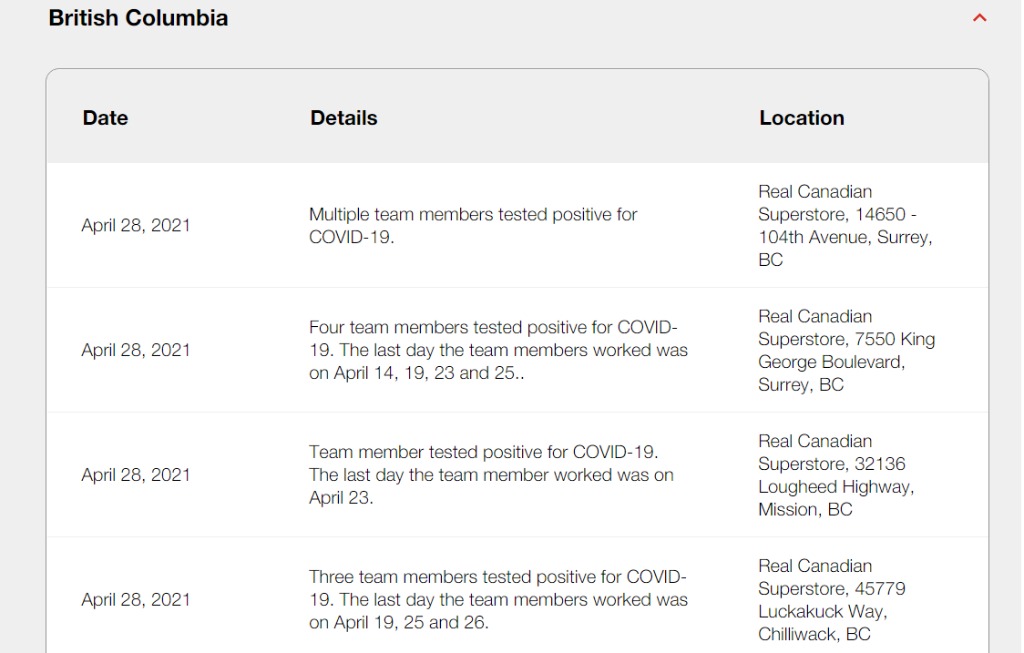Click the 14650 - 104th Avenue Surrey location
This screenshot has height=653, width=1024.
845,225
